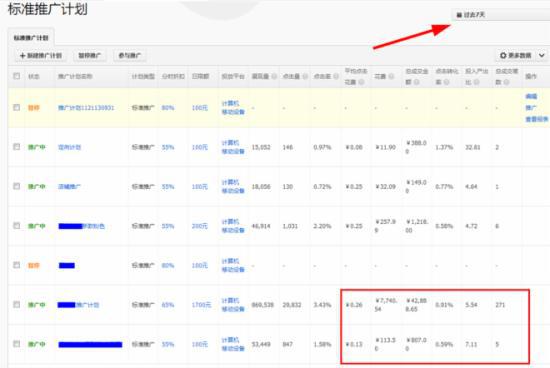
Task: Click 计算机 platform link in the 1700元 row
Action: 230,301
